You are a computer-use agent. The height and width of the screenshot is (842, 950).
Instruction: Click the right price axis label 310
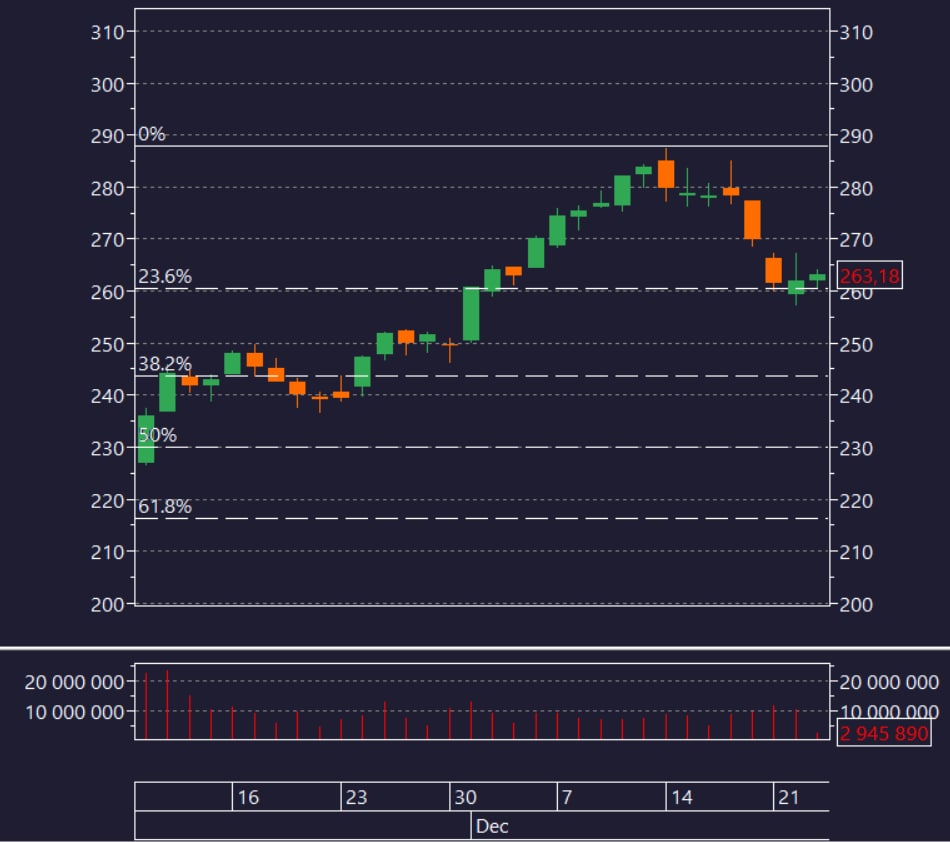coord(856,32)
